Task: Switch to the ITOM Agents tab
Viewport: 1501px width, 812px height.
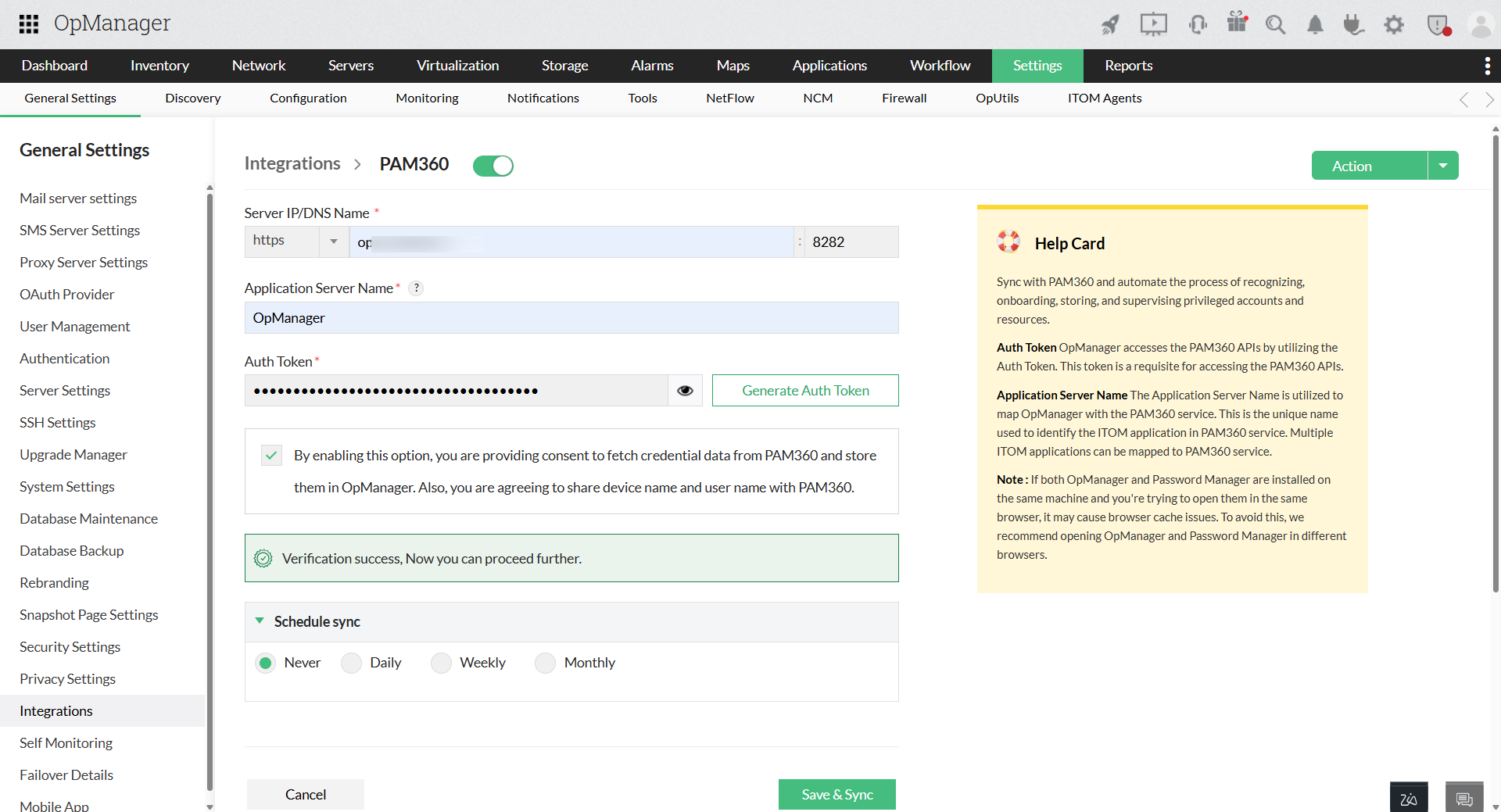Action: tap(1105, 98)
